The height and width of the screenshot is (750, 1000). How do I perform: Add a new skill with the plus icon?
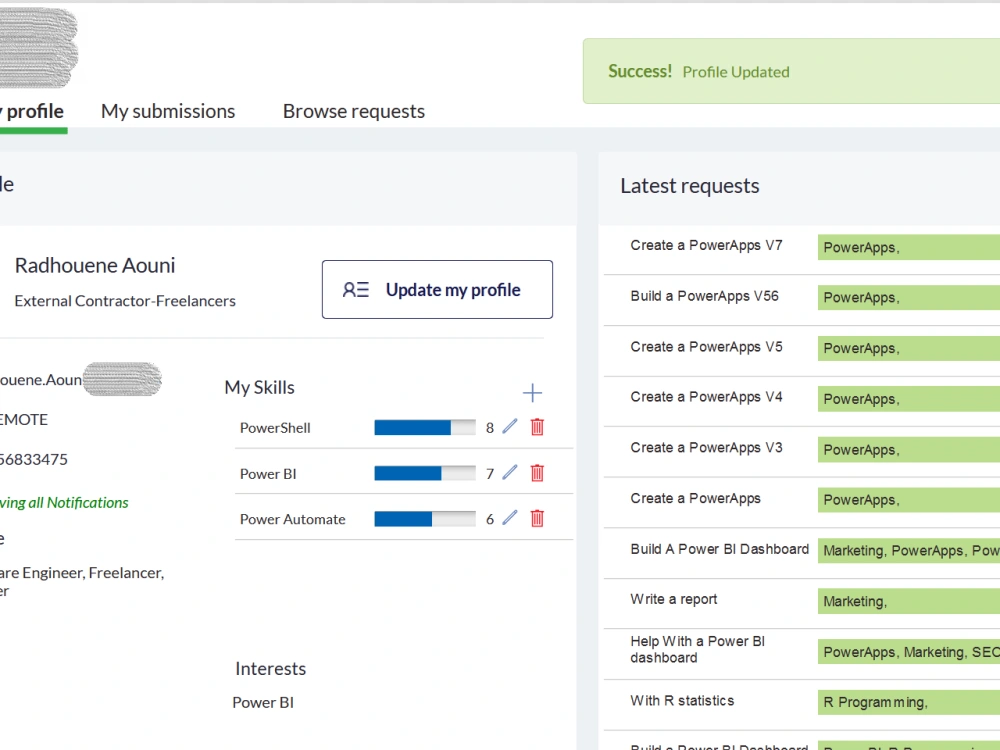tap(532, 393)
